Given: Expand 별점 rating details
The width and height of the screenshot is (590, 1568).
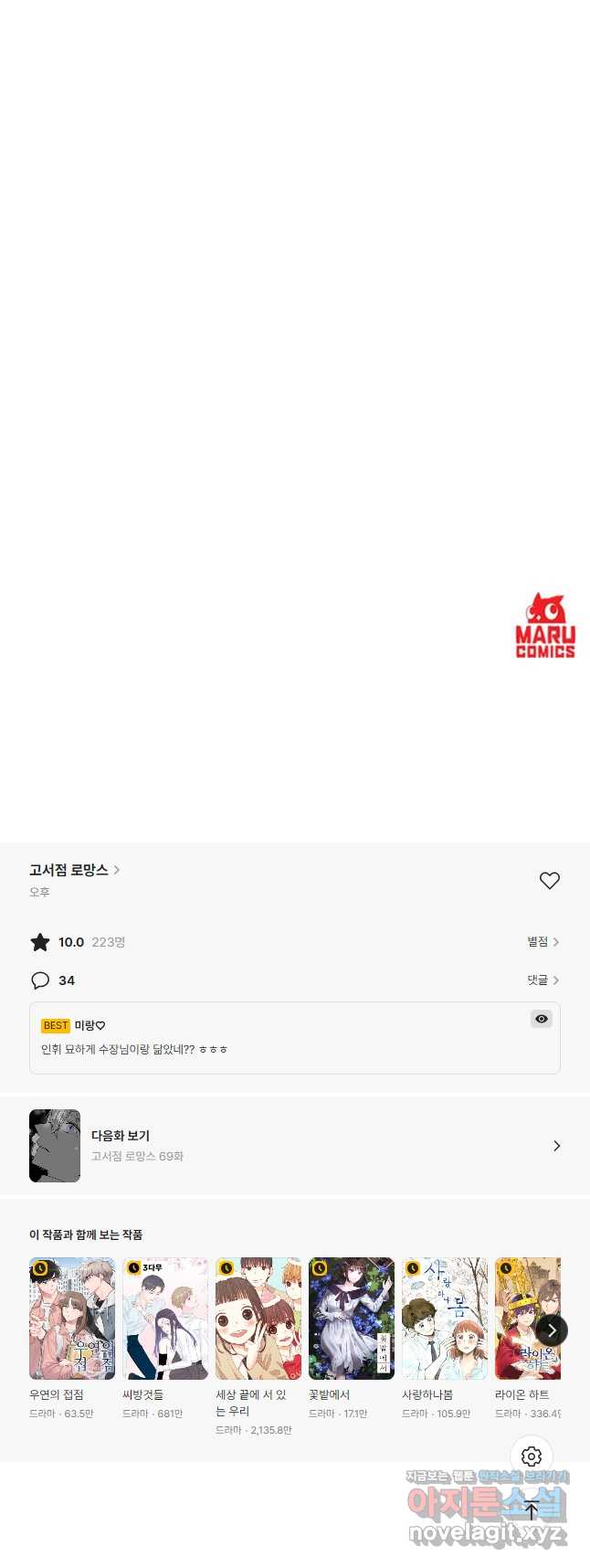Looking at the screenshot, I should 543,942.
